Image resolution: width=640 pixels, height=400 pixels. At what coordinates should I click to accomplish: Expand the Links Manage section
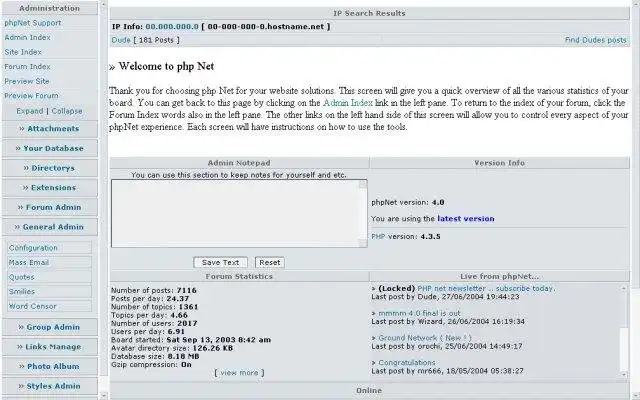(x=50, y=347)
